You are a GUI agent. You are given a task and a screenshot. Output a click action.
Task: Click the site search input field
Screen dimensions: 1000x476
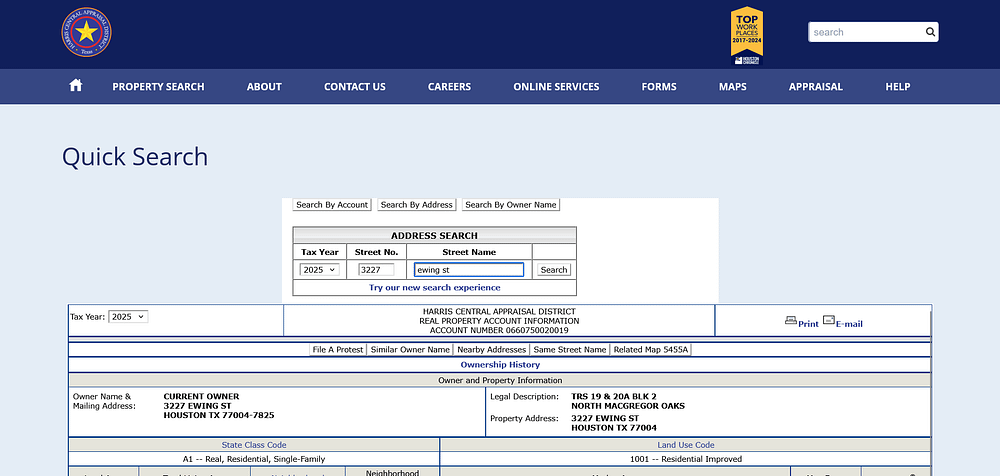(x=865, y=32)
